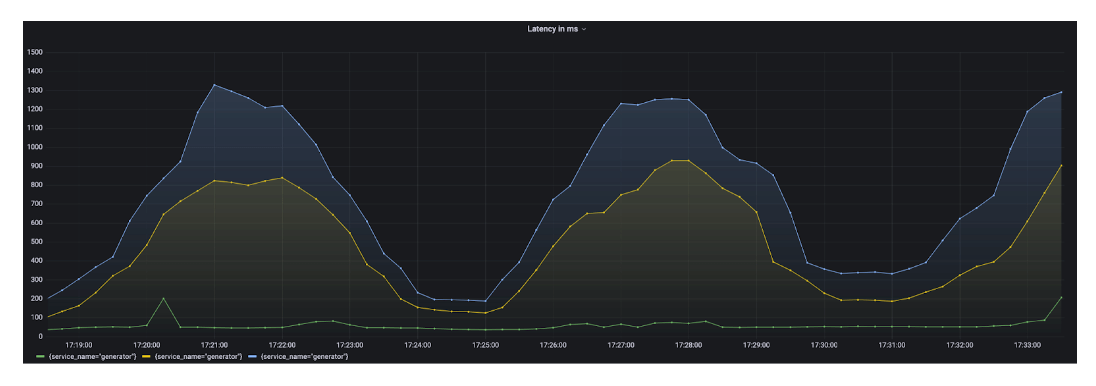The width and height of the screenshot is (1096, 386).
Task: Toggle the blue series legend label
Action: [305, 357]
